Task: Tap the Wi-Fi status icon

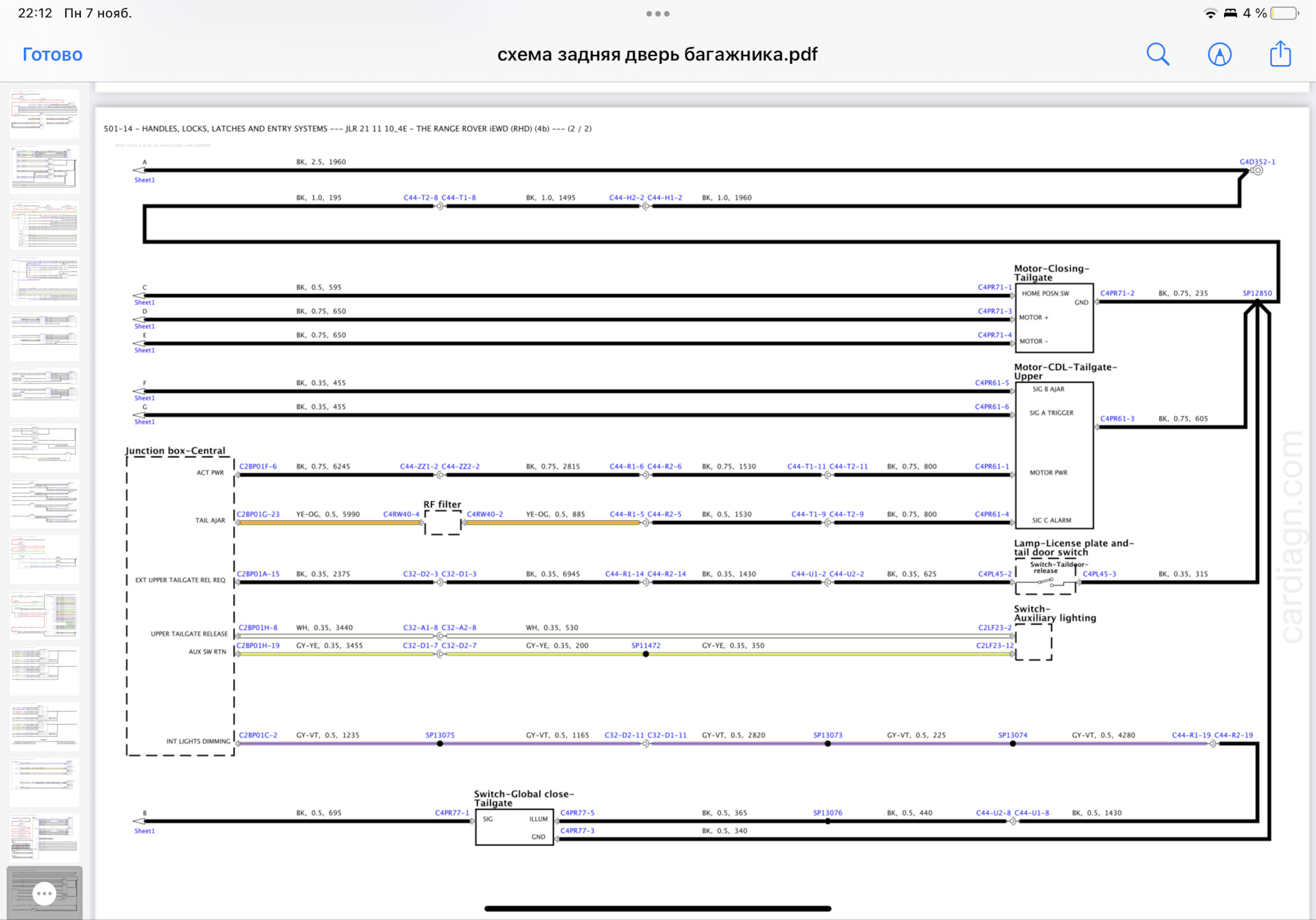Action: click(1210, 13)
